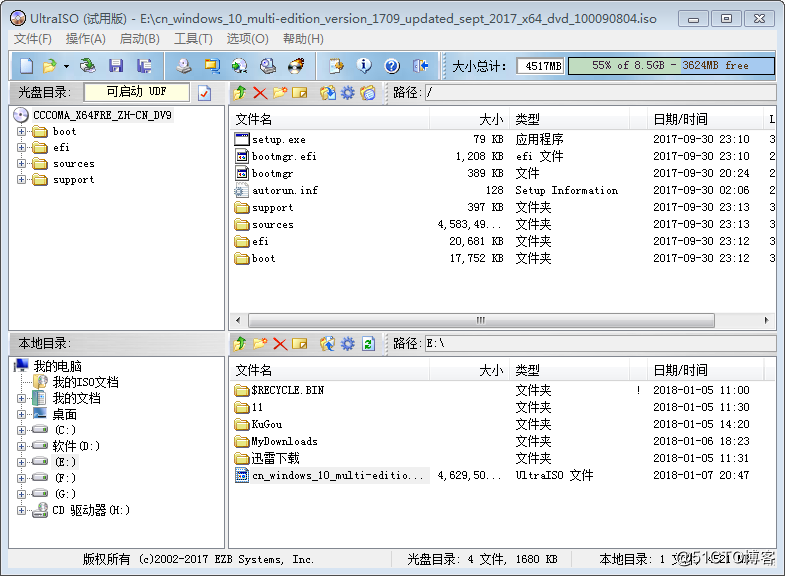Open the 启动(B) menu
The image size is (785, 576).
tap(140, 39)
